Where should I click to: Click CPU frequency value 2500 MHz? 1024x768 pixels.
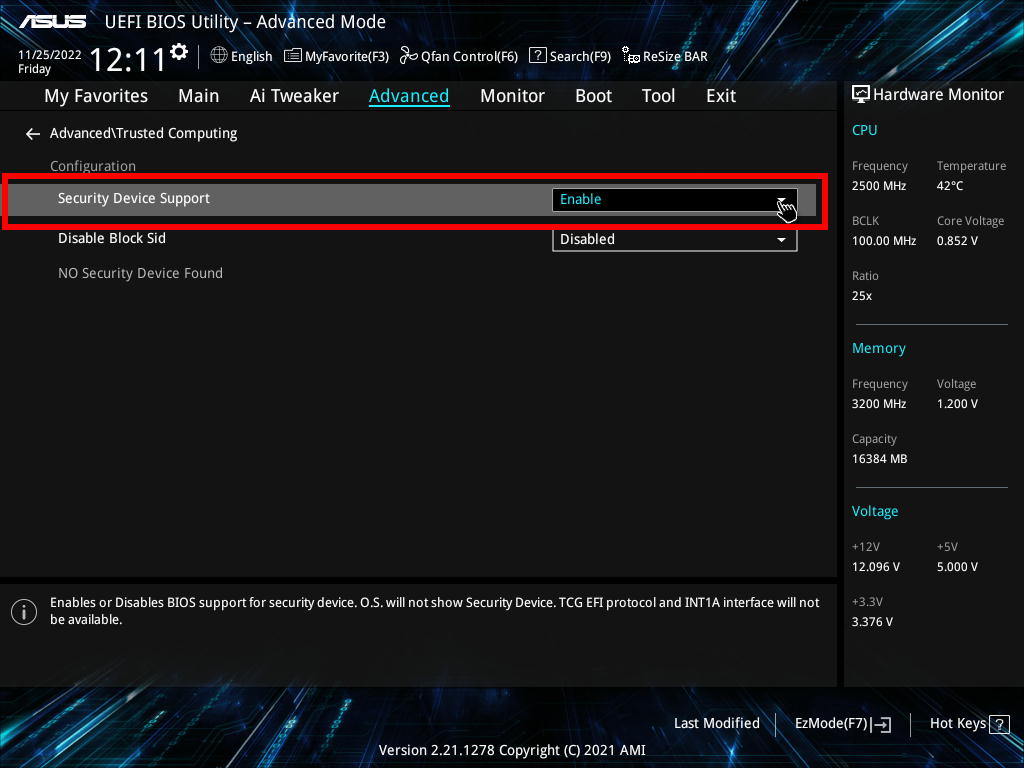click(x=878, y=186)
